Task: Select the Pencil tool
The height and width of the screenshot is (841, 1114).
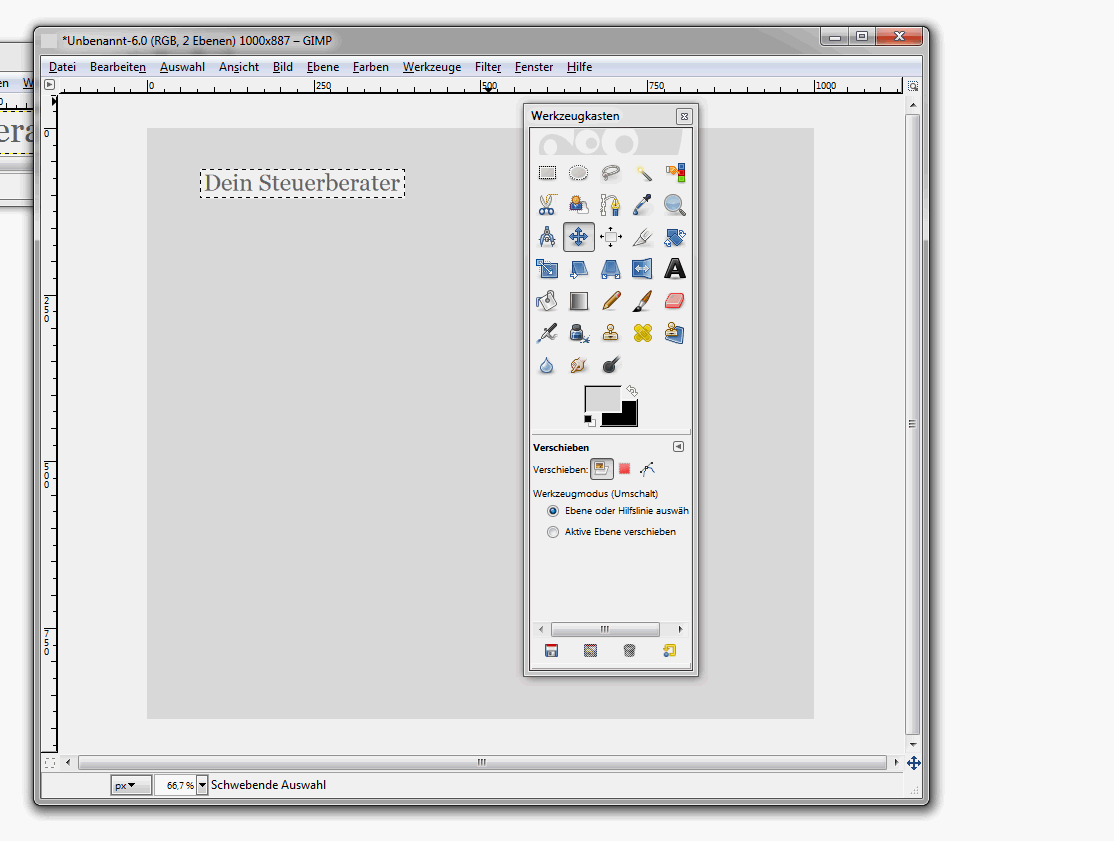Action: (610, 301)
